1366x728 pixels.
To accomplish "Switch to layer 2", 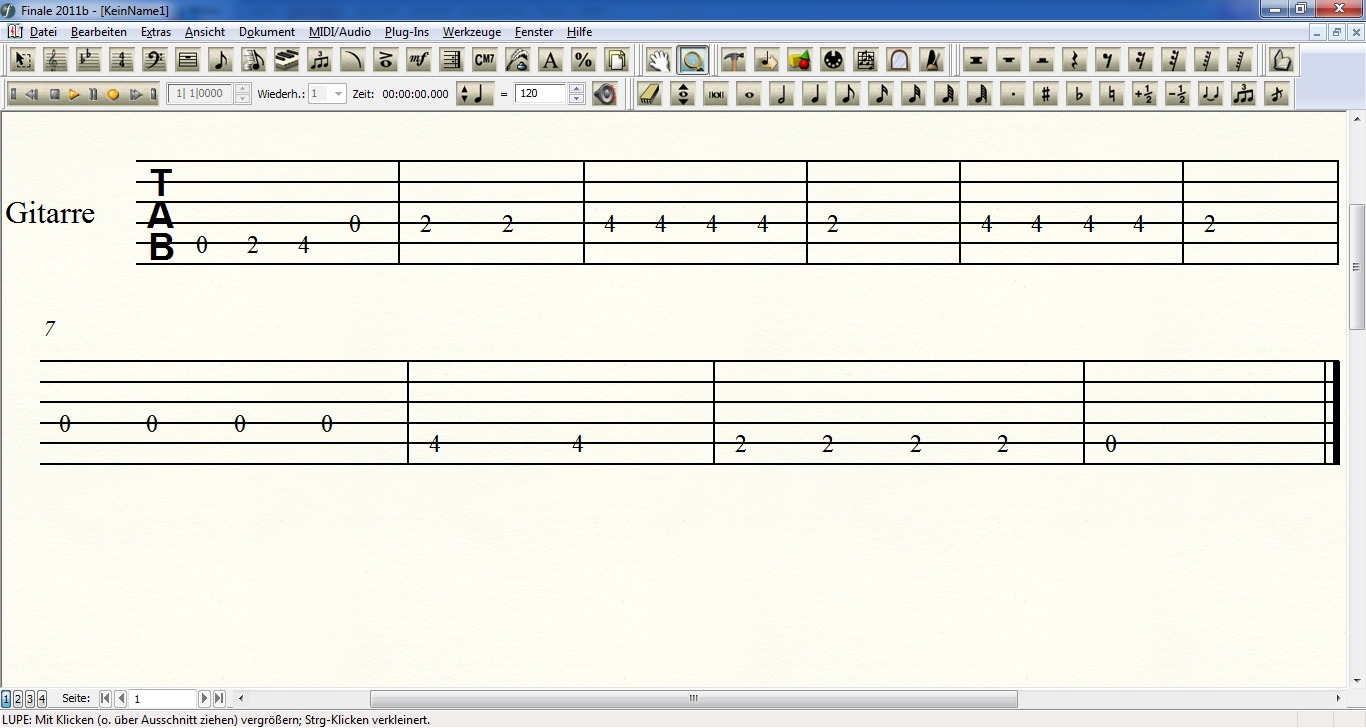I will point(18,698).
